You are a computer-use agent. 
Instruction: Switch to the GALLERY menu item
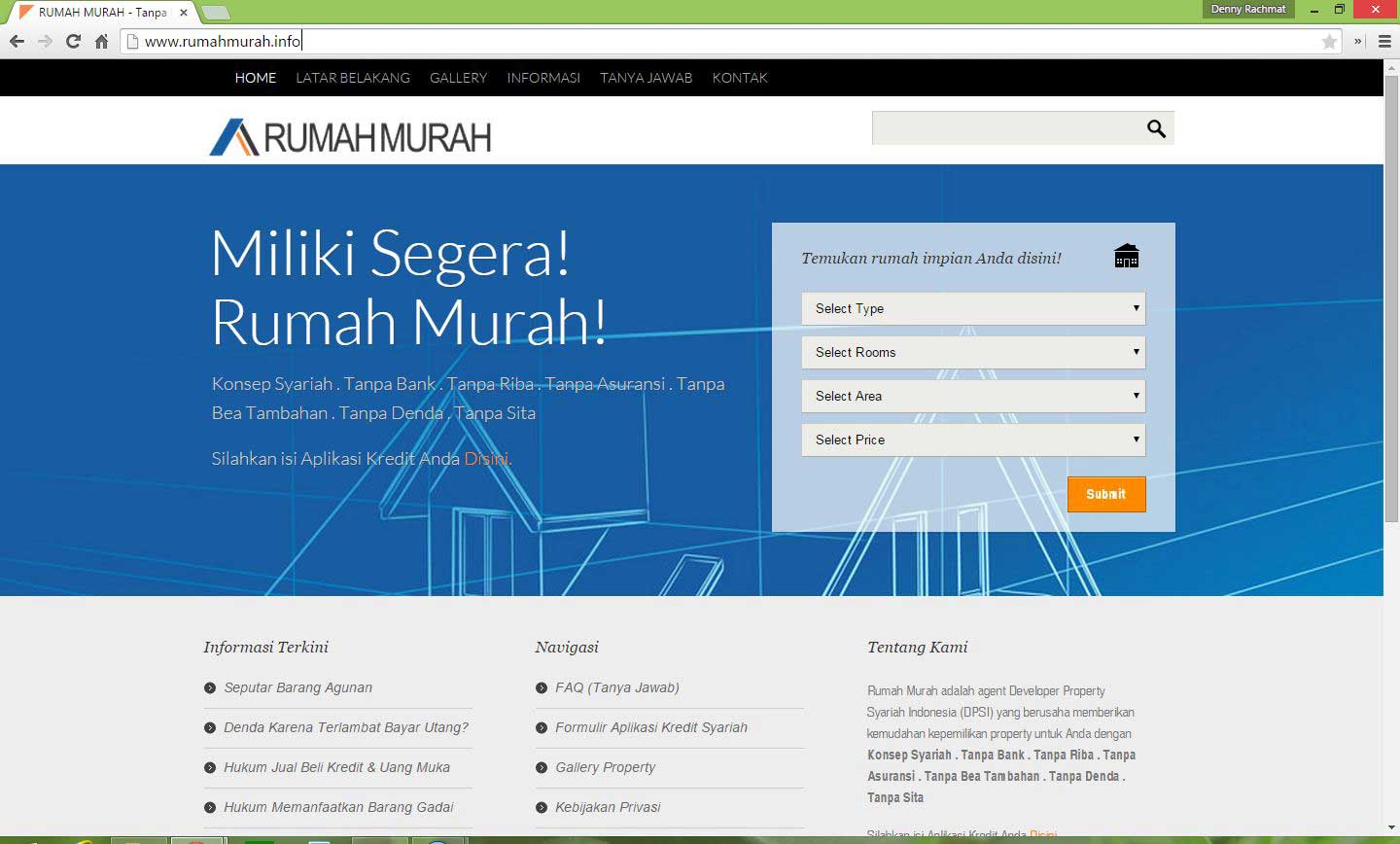(x=458, y=78)
